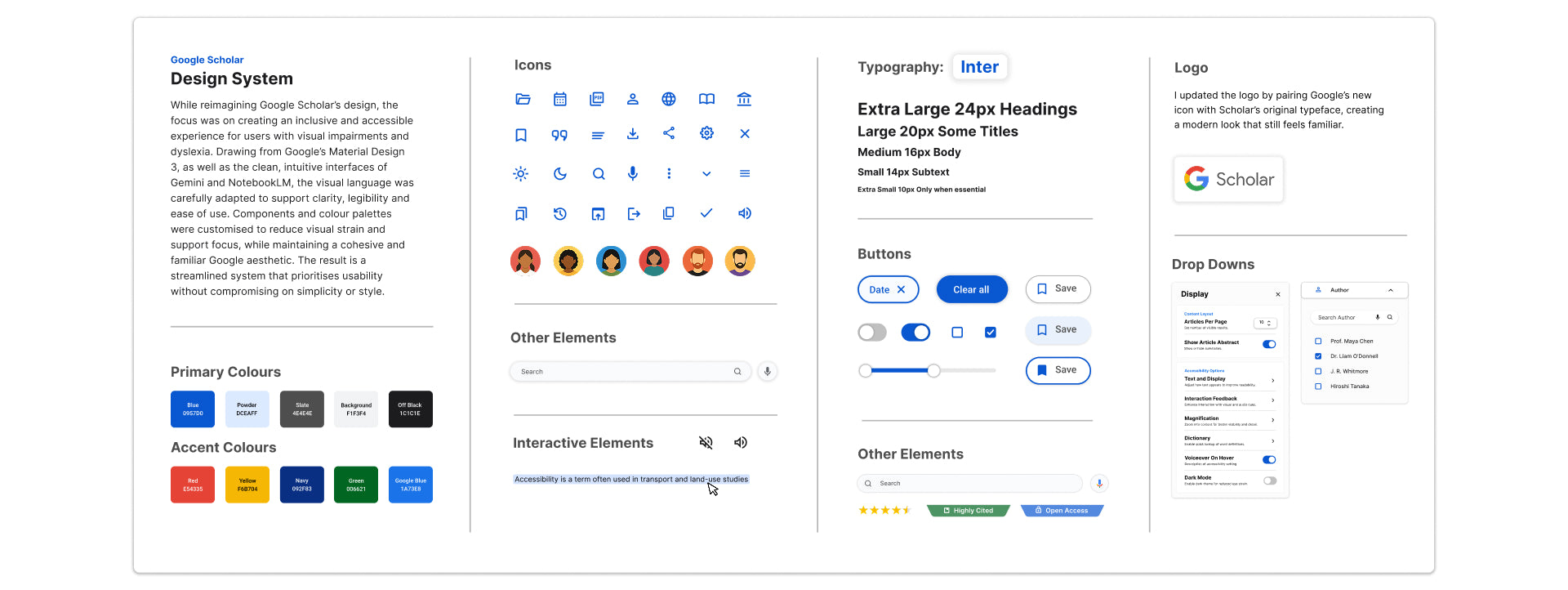Check the Prof. Maya Chen checkbox
This screenshot has height=590, width=1568.
[1318, 341]
